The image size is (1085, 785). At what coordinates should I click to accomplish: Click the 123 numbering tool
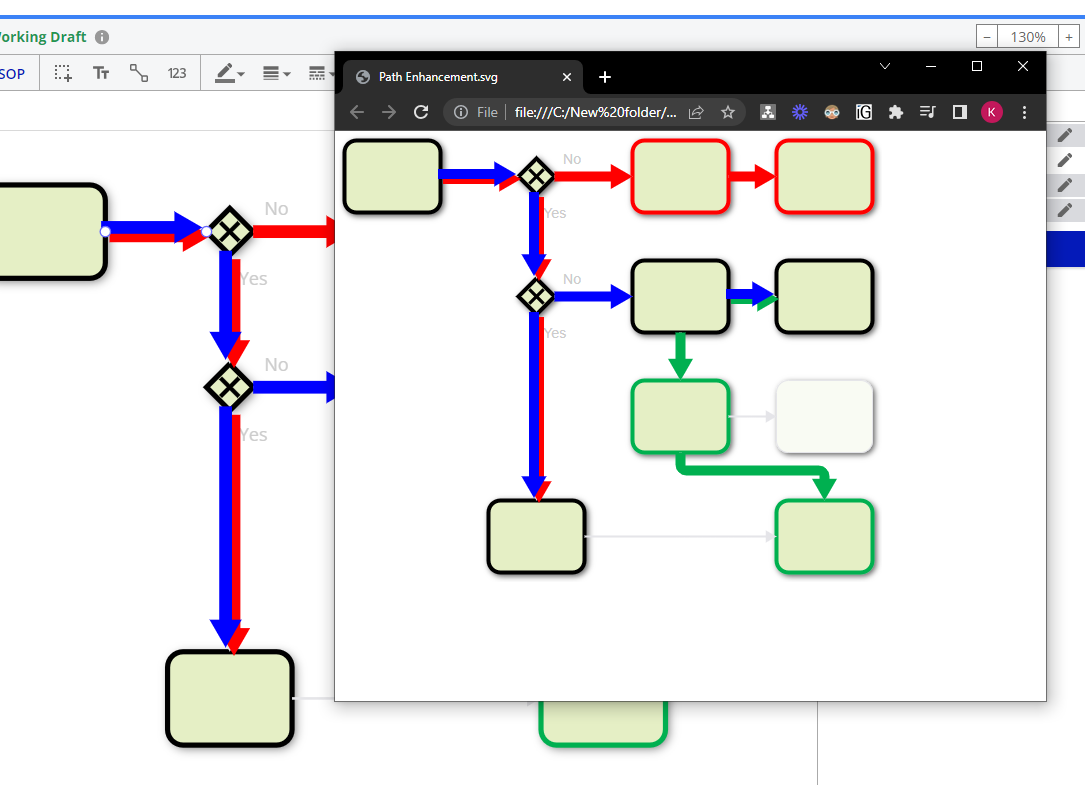pyautogui.click(x=177, y=73)
